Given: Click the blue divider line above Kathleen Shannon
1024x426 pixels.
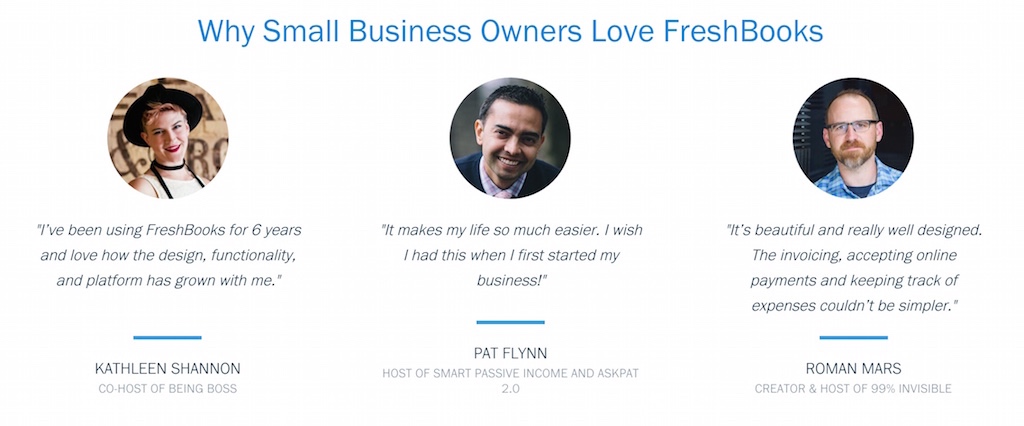Looking at the screenshot, I should coord(168,337).
